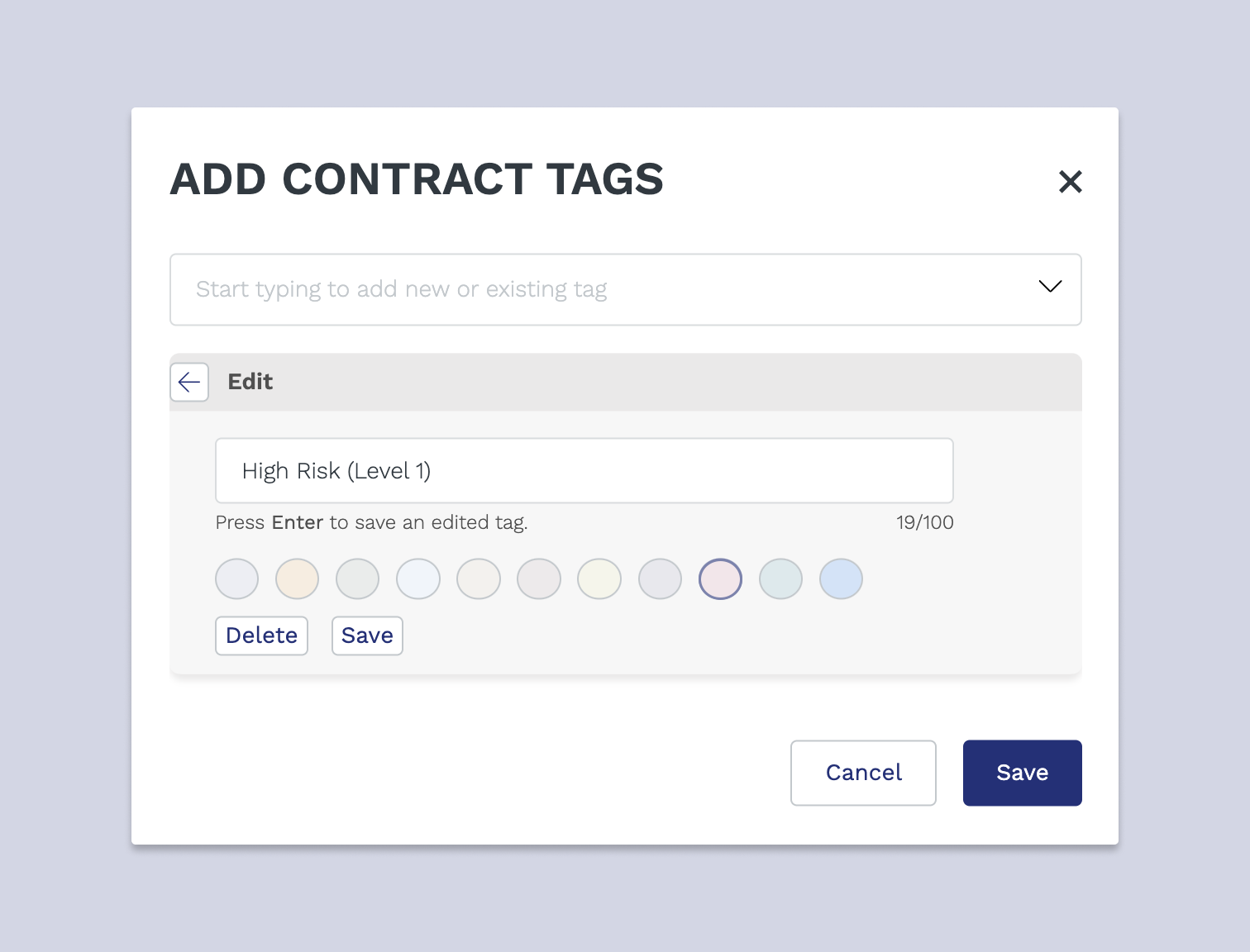
Task: Delete the High Risk tag
Action: coord(261,635)
